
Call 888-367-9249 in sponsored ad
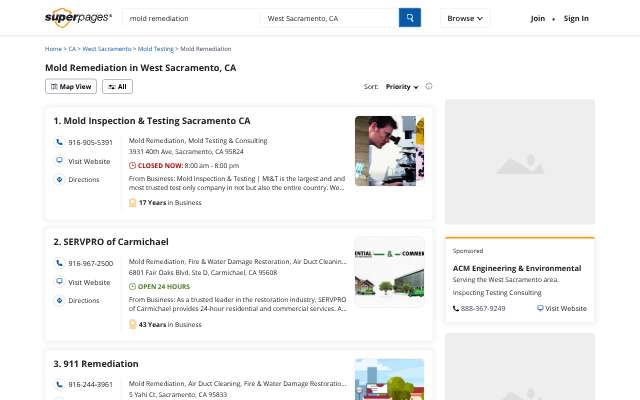point(483,309)
